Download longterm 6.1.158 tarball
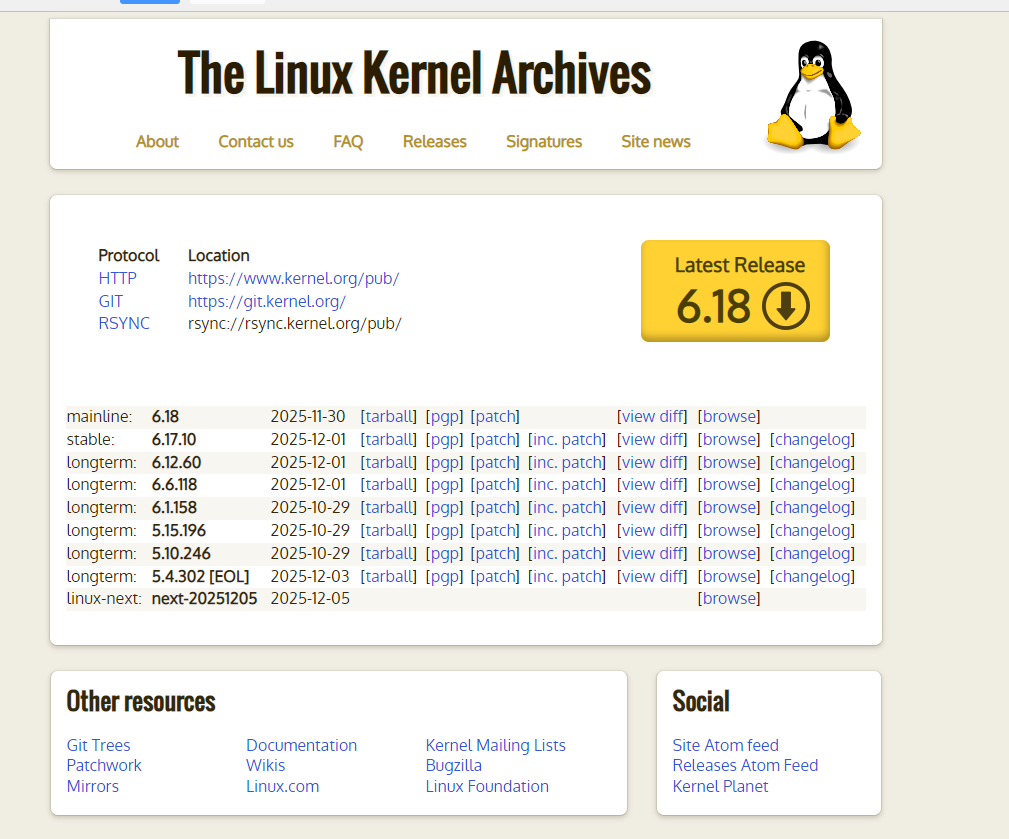 tap(389, 508)
